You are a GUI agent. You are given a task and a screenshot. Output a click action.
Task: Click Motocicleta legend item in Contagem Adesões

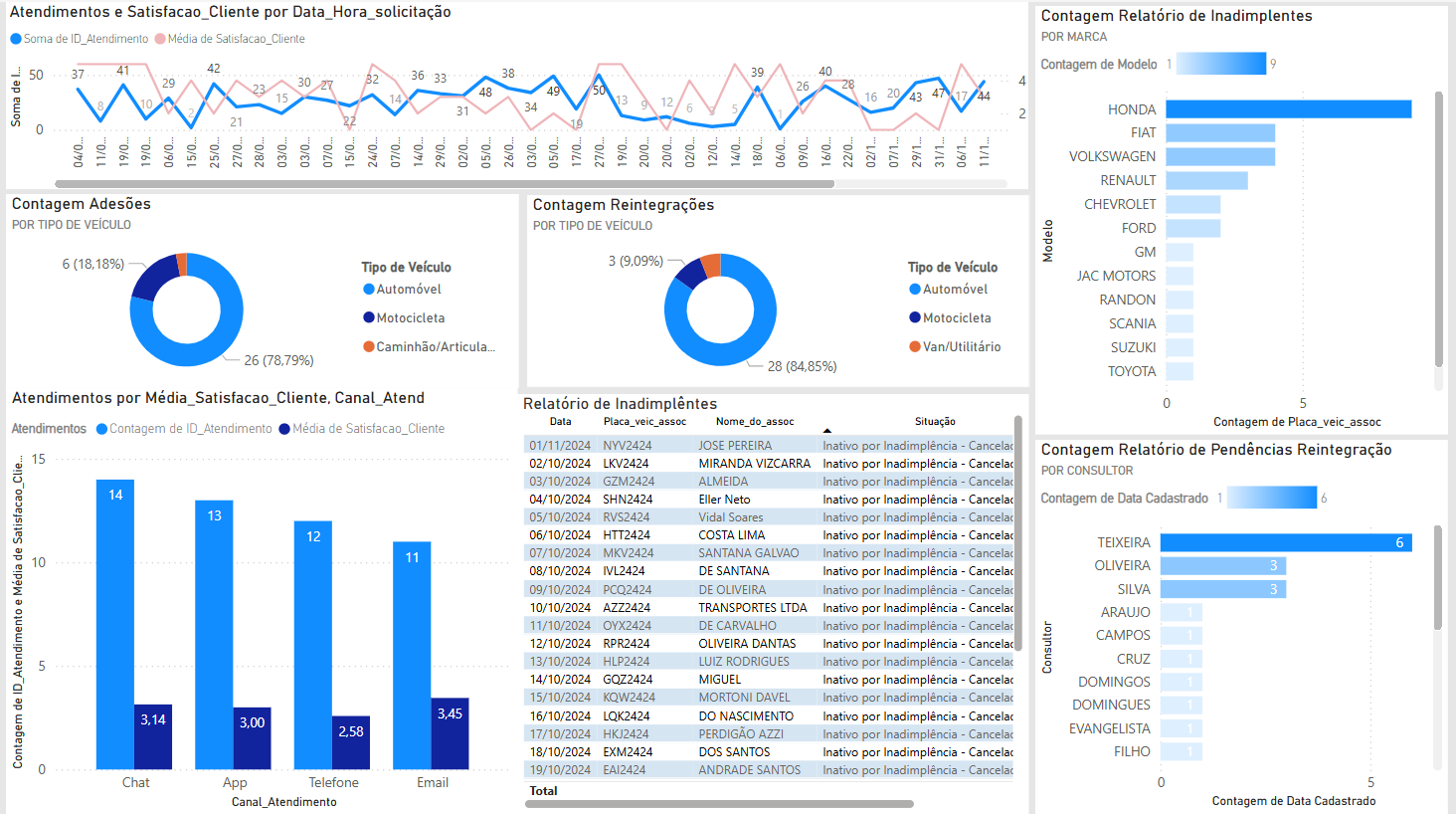click(404, 318)
